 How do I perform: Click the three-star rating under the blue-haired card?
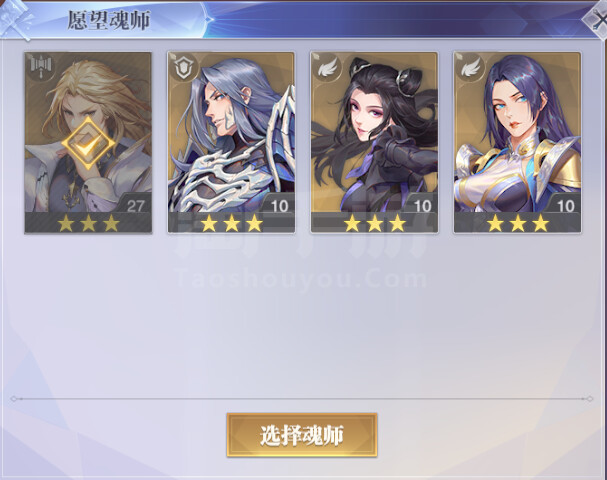(518, 223)
